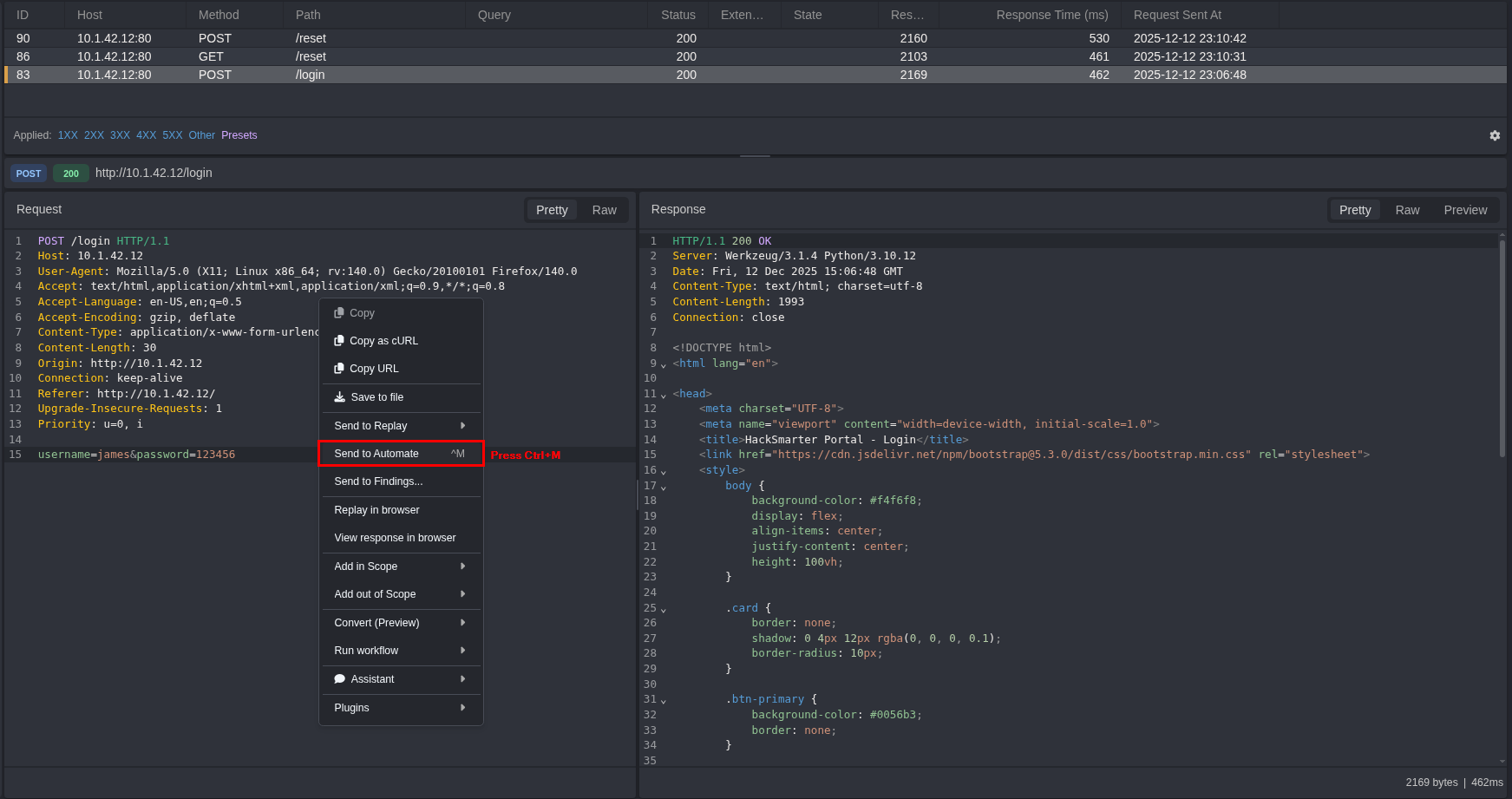The width and height of the screenshot is (1512, 799).
Task: Click the Copy as cURL icon
Action: pyautogui.click(x=339, y=341)
